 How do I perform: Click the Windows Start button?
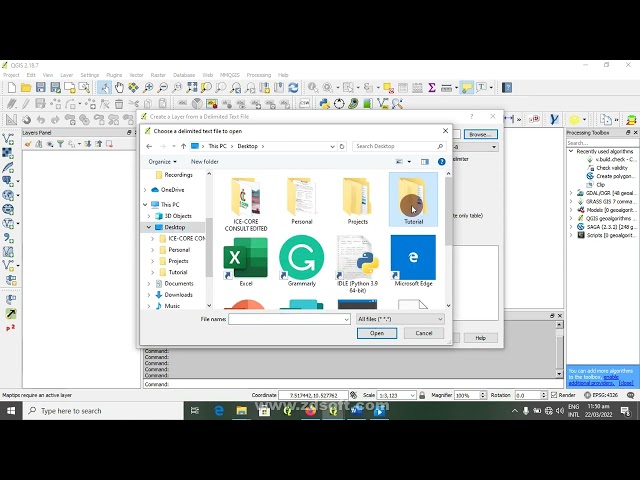point(11,411)
